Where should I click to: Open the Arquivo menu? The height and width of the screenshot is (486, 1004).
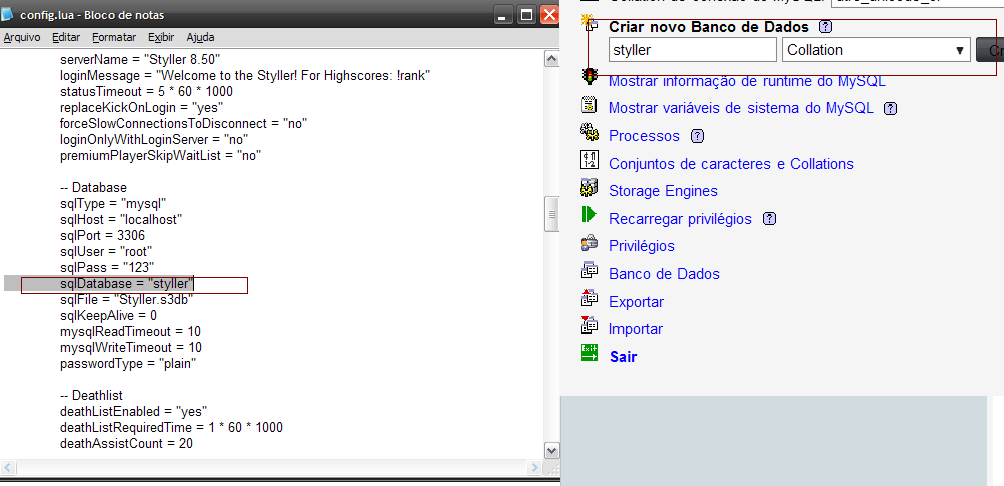pos(22,38)
